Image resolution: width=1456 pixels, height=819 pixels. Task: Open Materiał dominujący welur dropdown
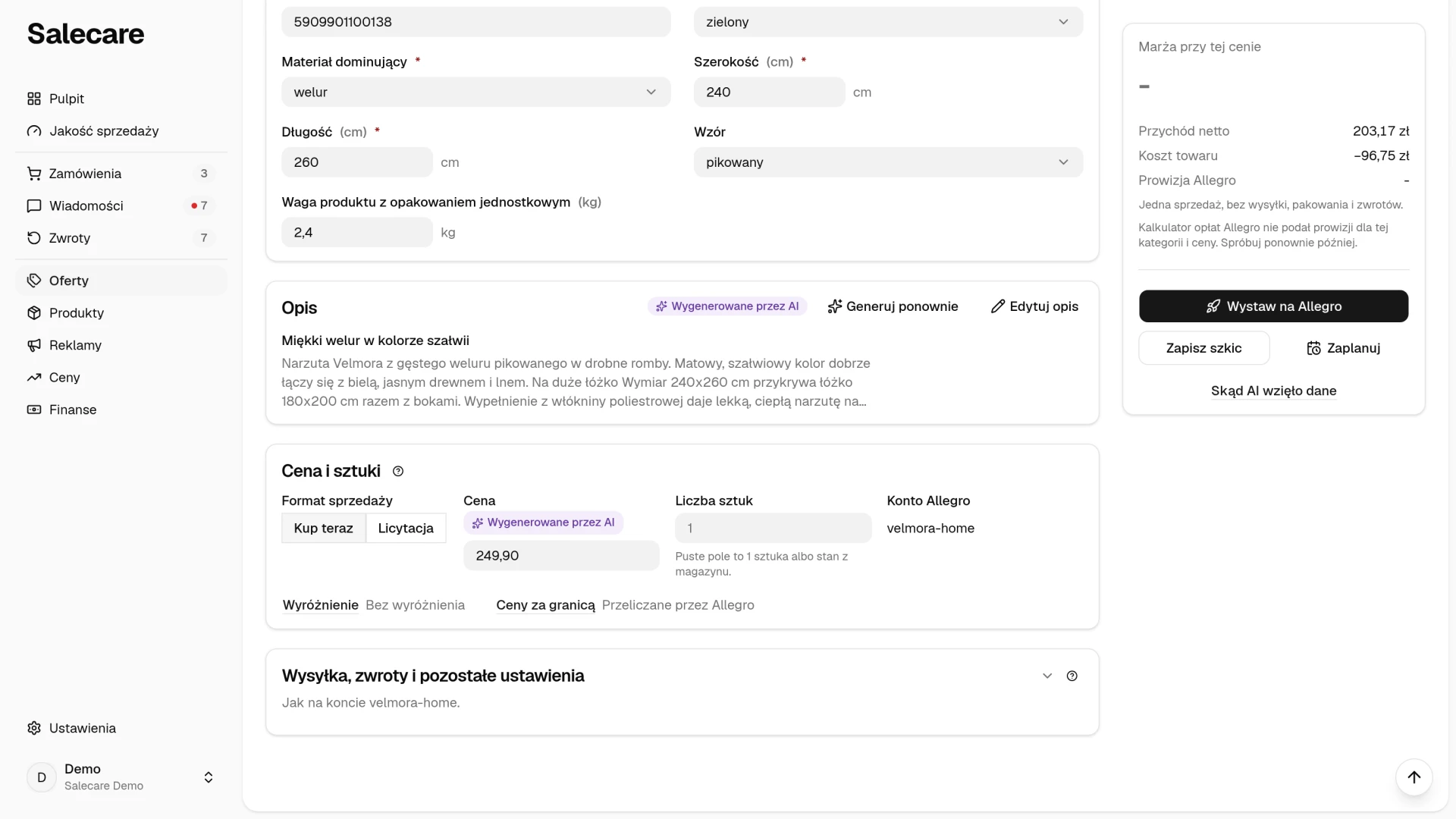tap(475, 92)
